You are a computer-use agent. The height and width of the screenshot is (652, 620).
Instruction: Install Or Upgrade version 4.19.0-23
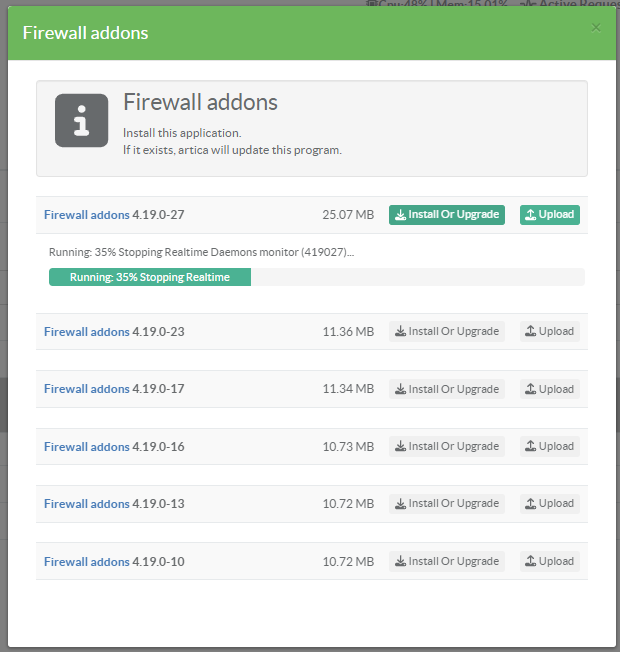click(x=447, y=332)
